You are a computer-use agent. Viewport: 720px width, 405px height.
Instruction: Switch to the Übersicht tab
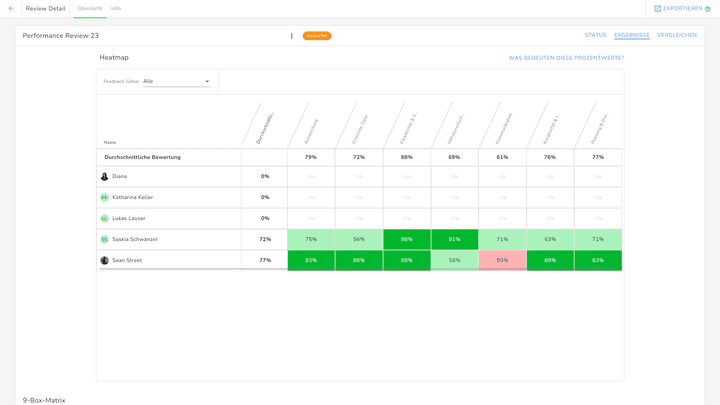point(90,8)
